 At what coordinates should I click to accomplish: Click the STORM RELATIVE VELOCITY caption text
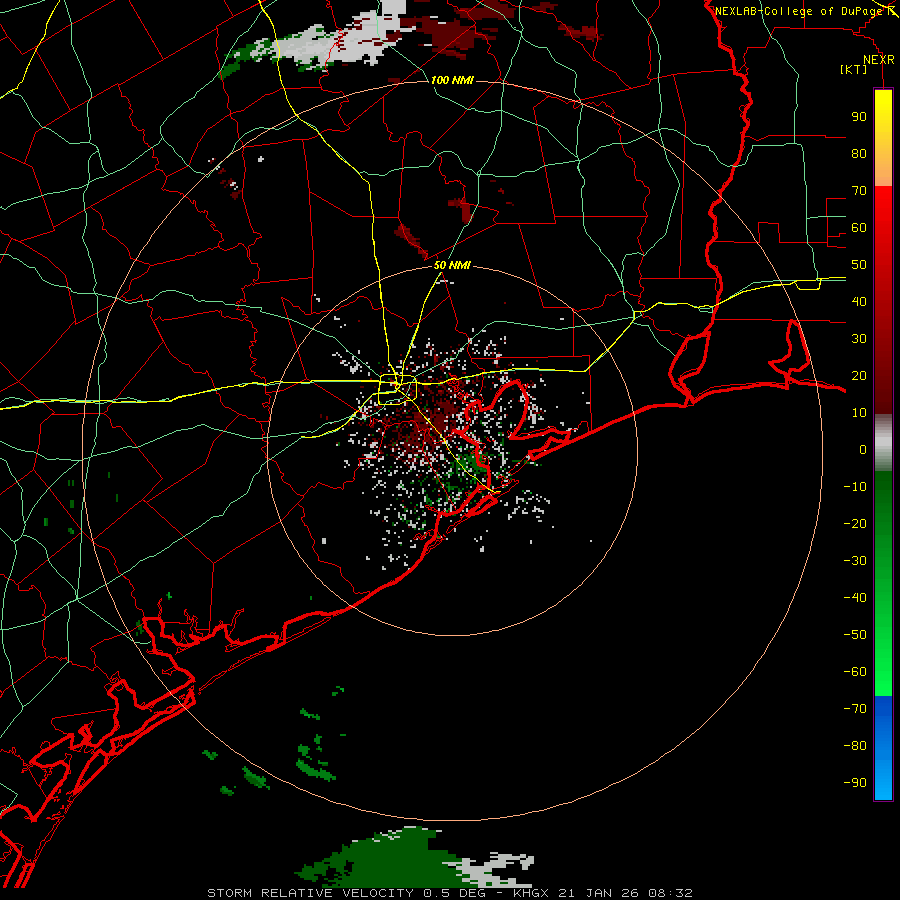tap(311, 893)
